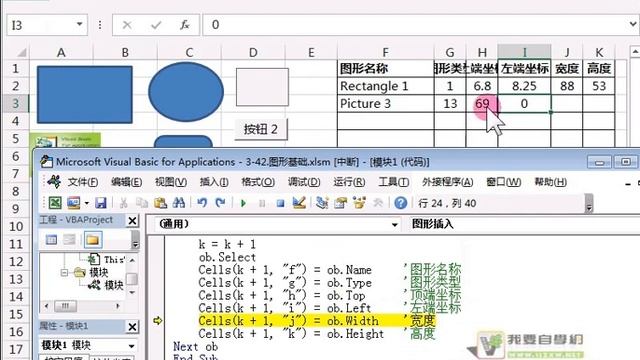Click the View Object icon in project pane

(x=69, y=240)
